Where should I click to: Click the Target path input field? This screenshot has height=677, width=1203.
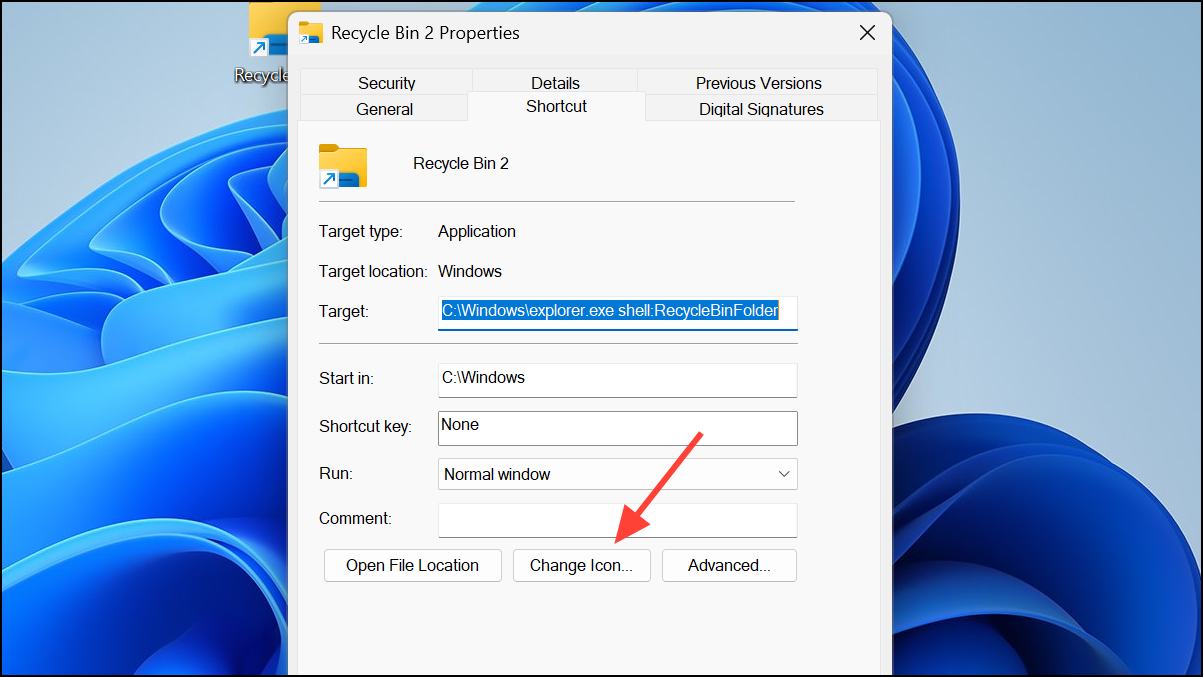[x=618, y=312]
